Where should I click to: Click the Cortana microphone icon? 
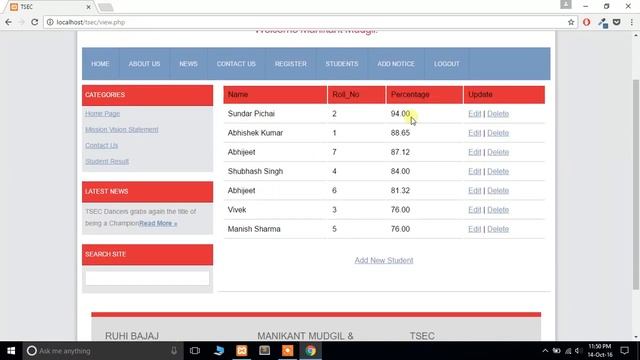coord(174,351)
